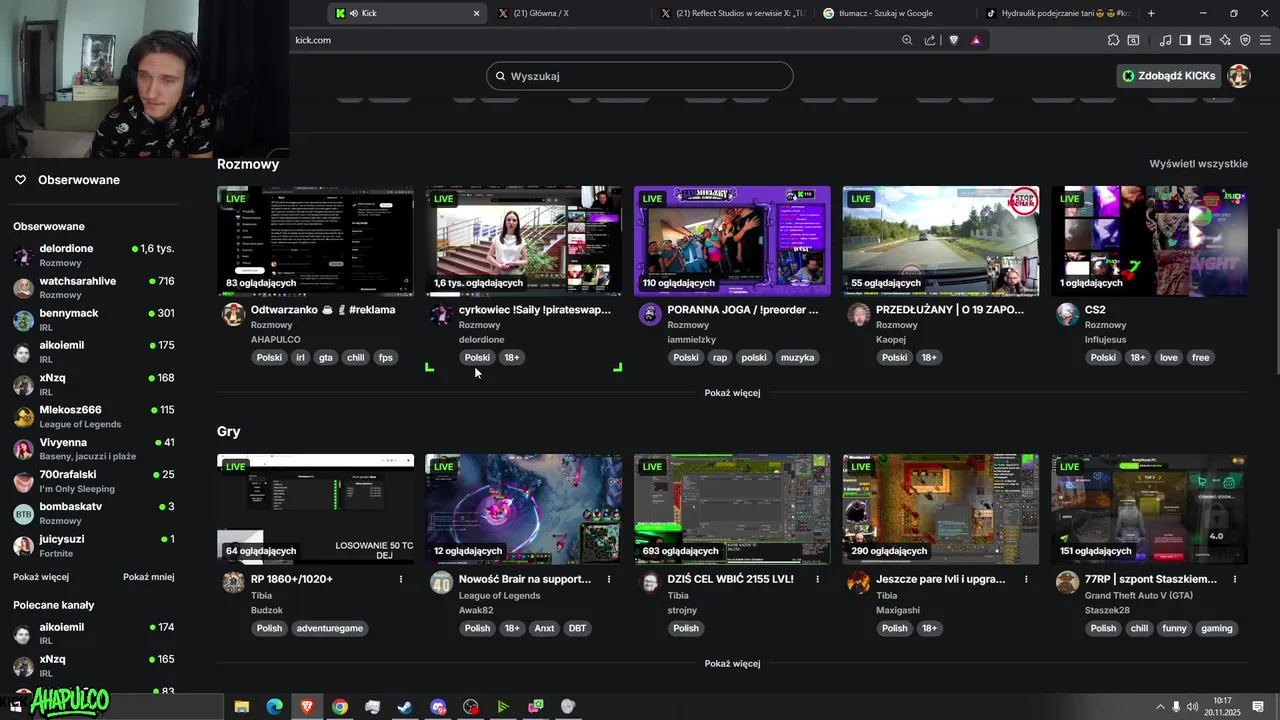
Task: Click the funny tag on Staszek28 card
Action: click(x=1174, y=628)
